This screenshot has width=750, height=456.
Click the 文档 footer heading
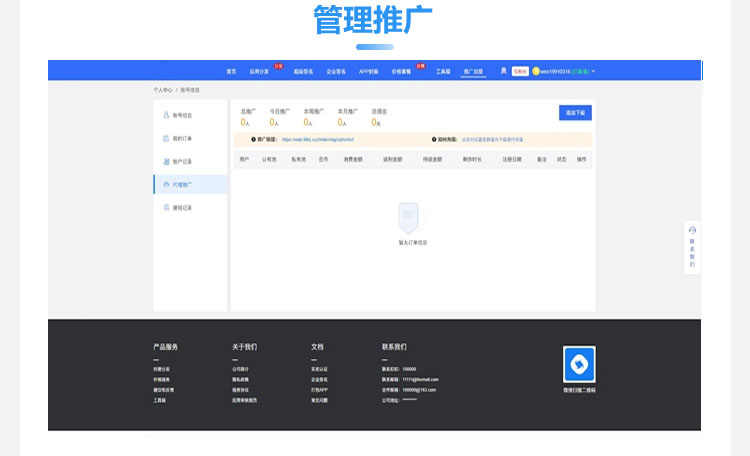pyautogui.click(x=317, y=347)
